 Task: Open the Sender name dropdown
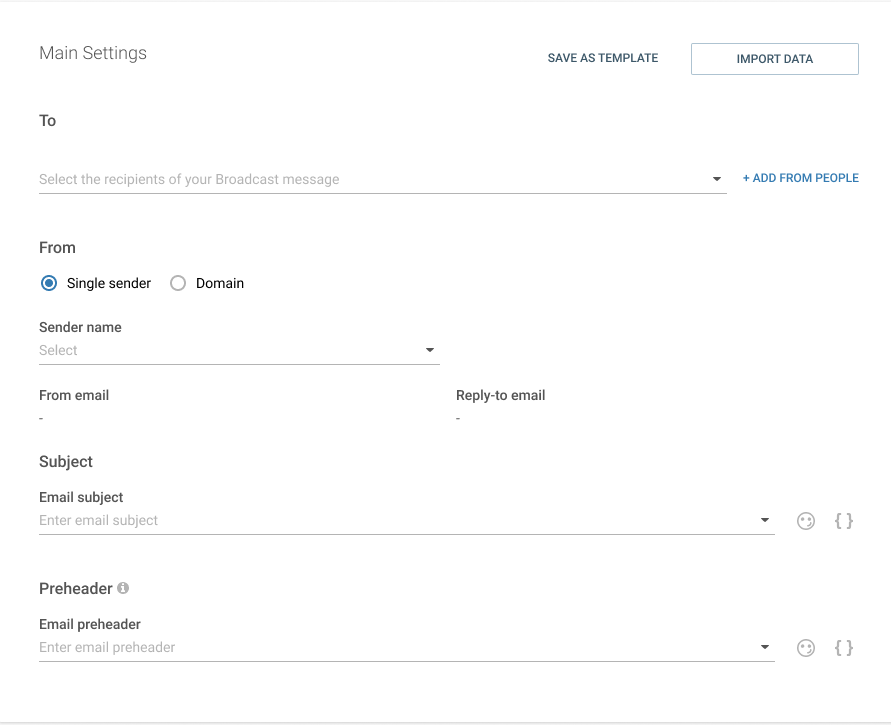point(430,350)
